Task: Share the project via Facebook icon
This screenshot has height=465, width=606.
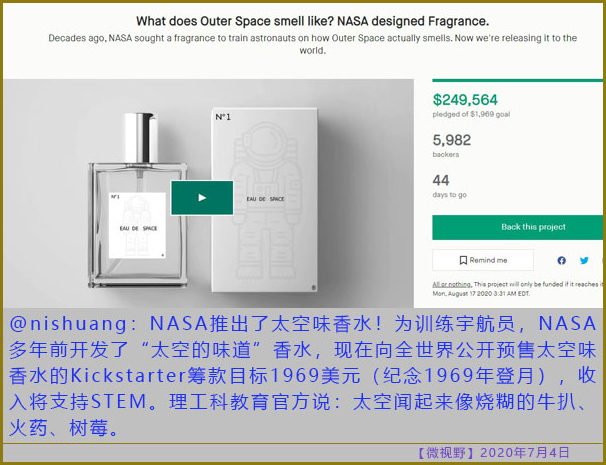Action: pos(562,261)
